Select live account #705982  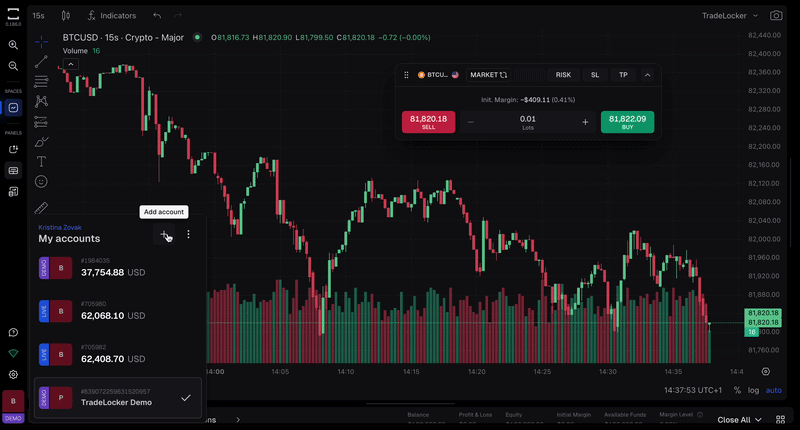(117, 354)
